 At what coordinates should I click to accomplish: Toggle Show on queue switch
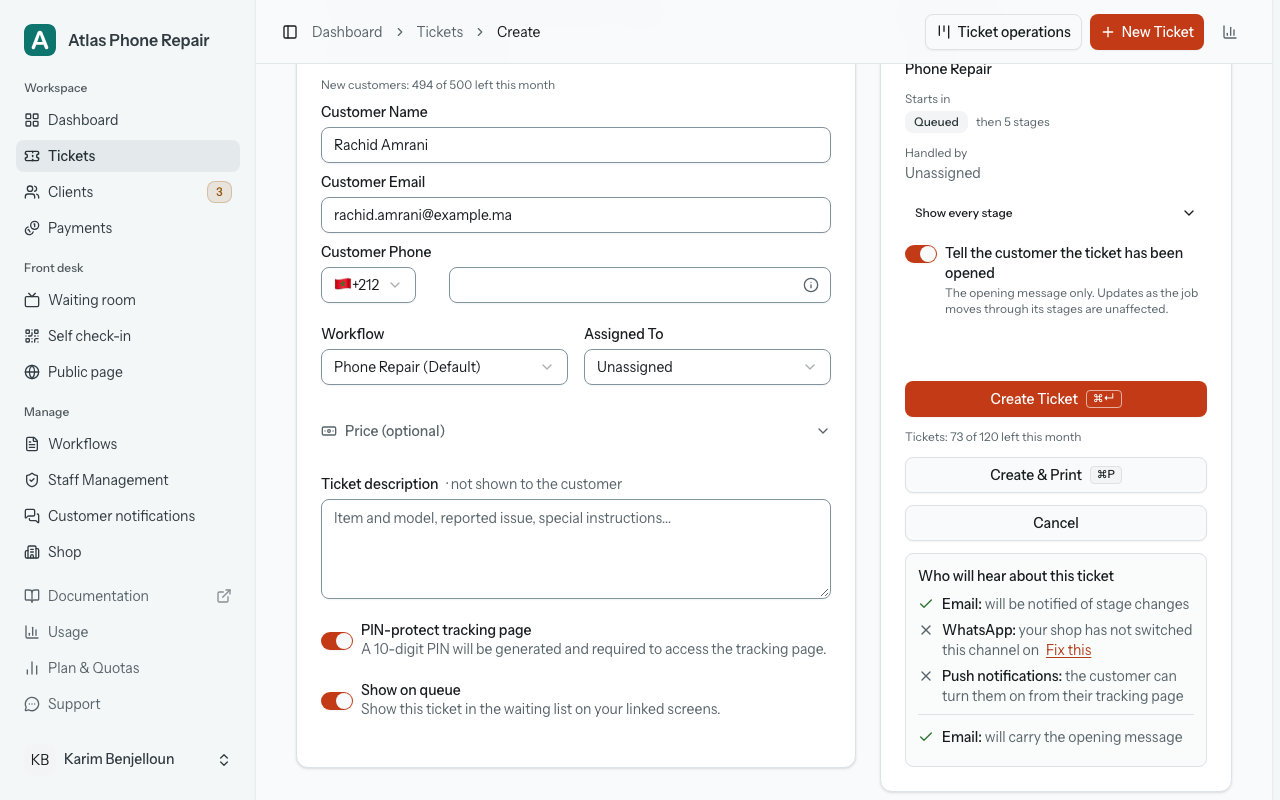coord(337,700)
